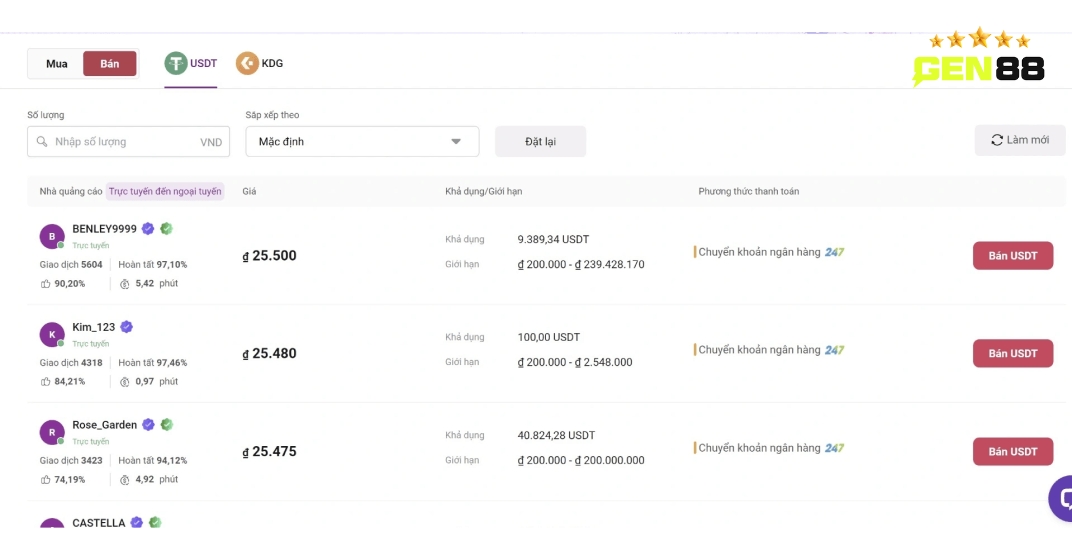Click thumbs-up icon next to 74,19%
Viewport: 1072px width, 560px height.
[45, 480]
